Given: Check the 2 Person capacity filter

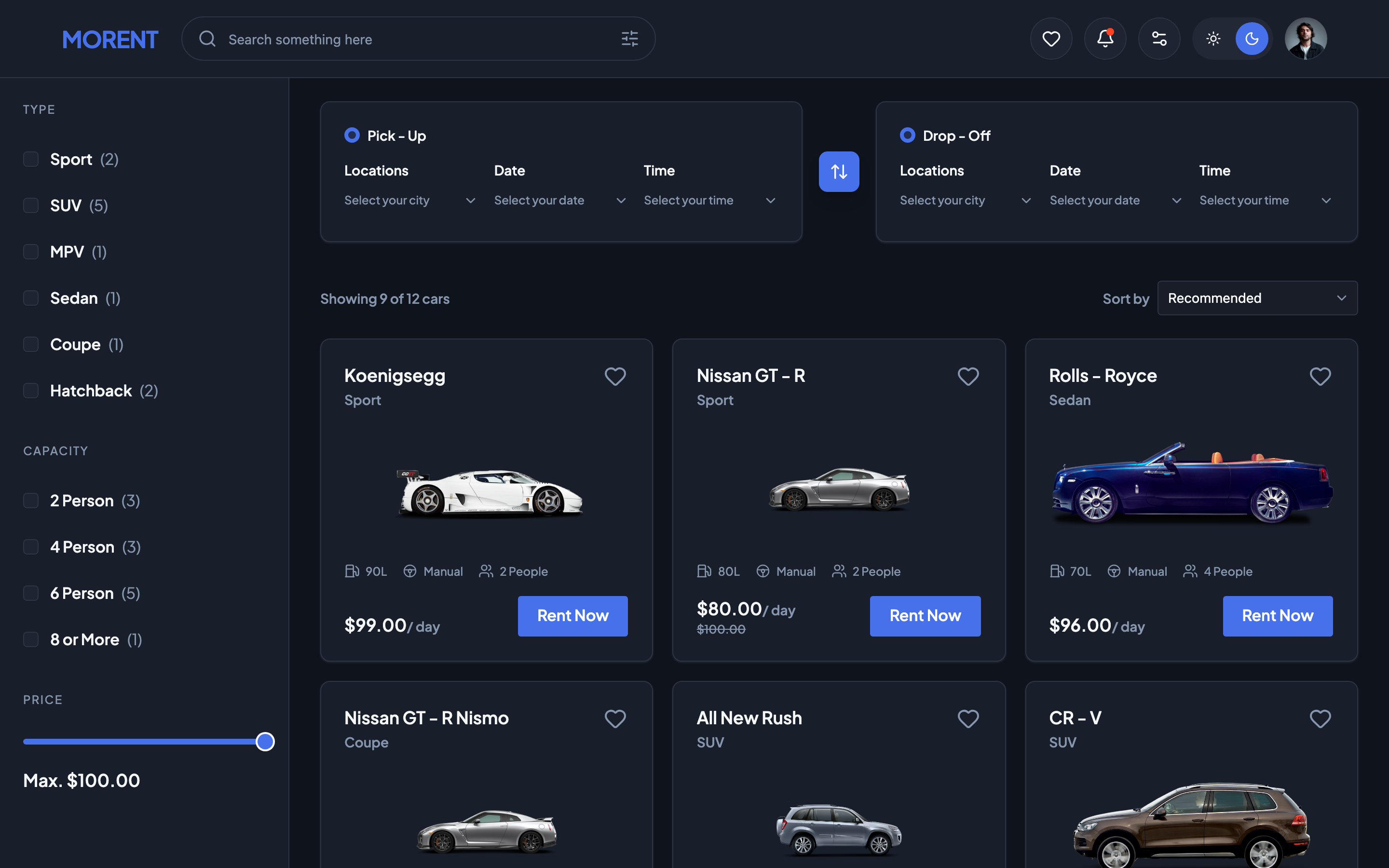Looking at the screenshot, I should pyautogui.click(x=31, y=501).
